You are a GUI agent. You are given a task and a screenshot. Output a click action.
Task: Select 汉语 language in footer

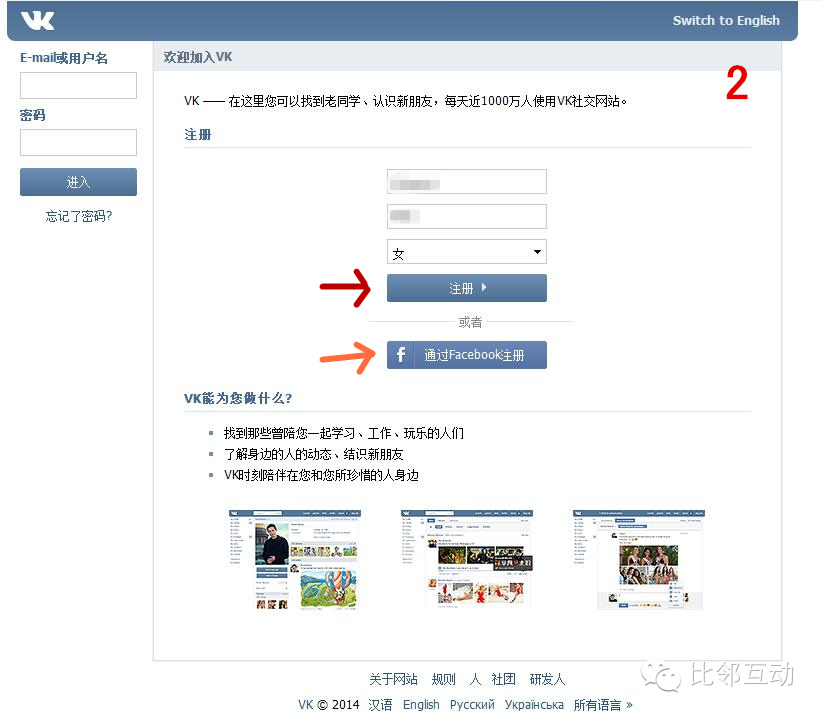pyautogui.click(x=380, y=704)
